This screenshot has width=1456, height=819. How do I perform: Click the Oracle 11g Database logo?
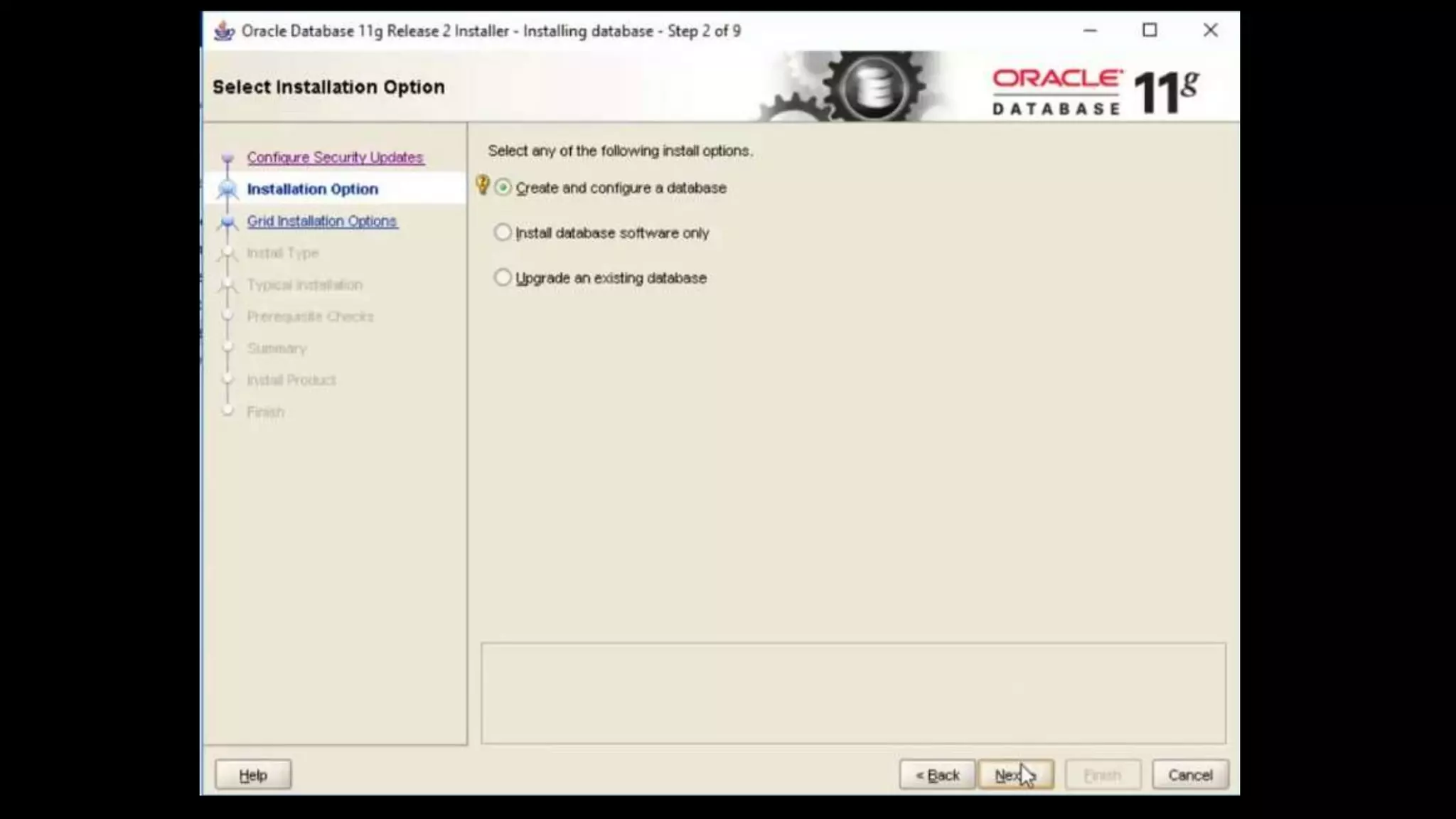pyautogui.click(x=1095, y=91)
